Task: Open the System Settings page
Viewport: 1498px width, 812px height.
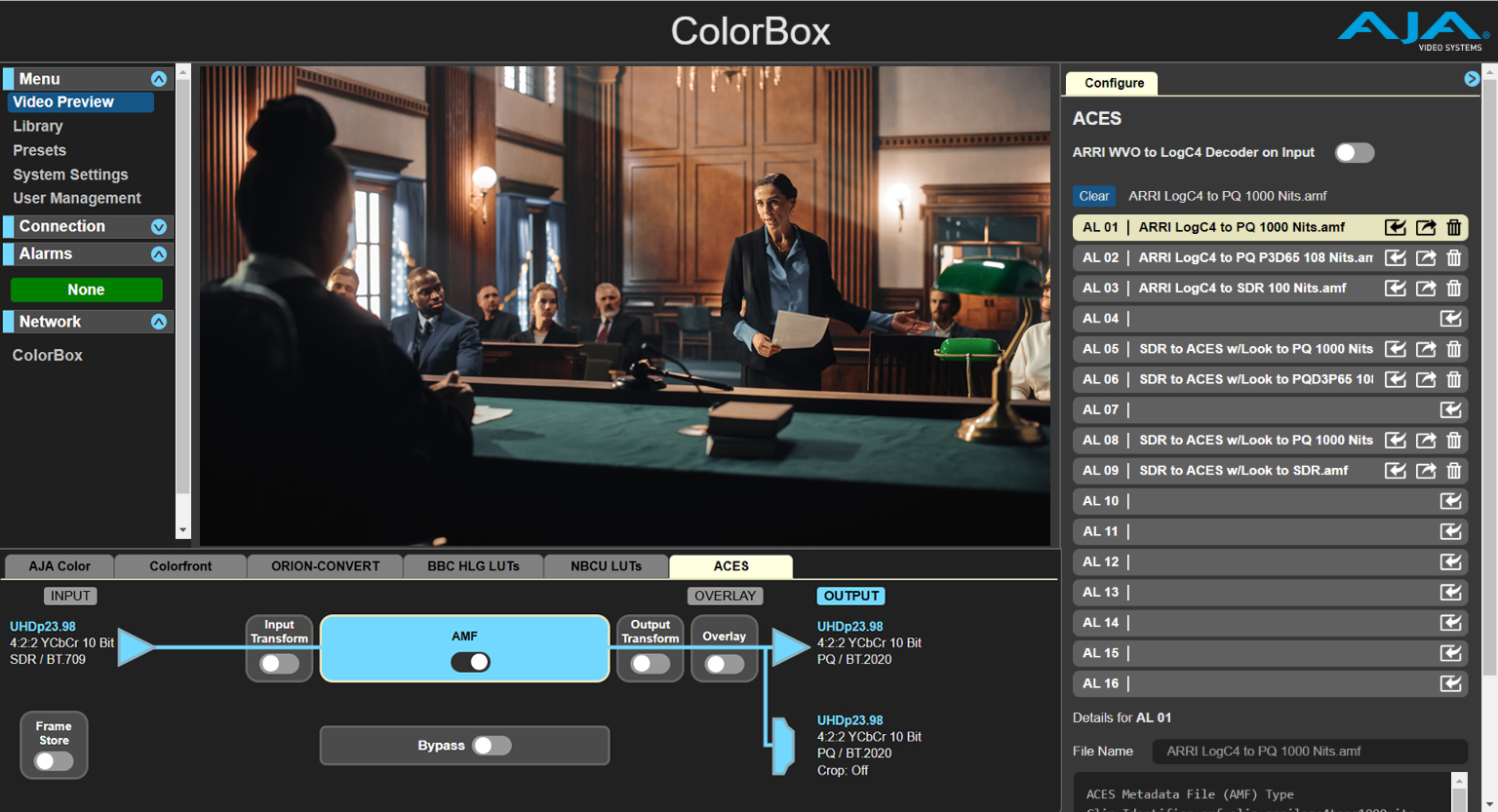Action: (70, 174)
